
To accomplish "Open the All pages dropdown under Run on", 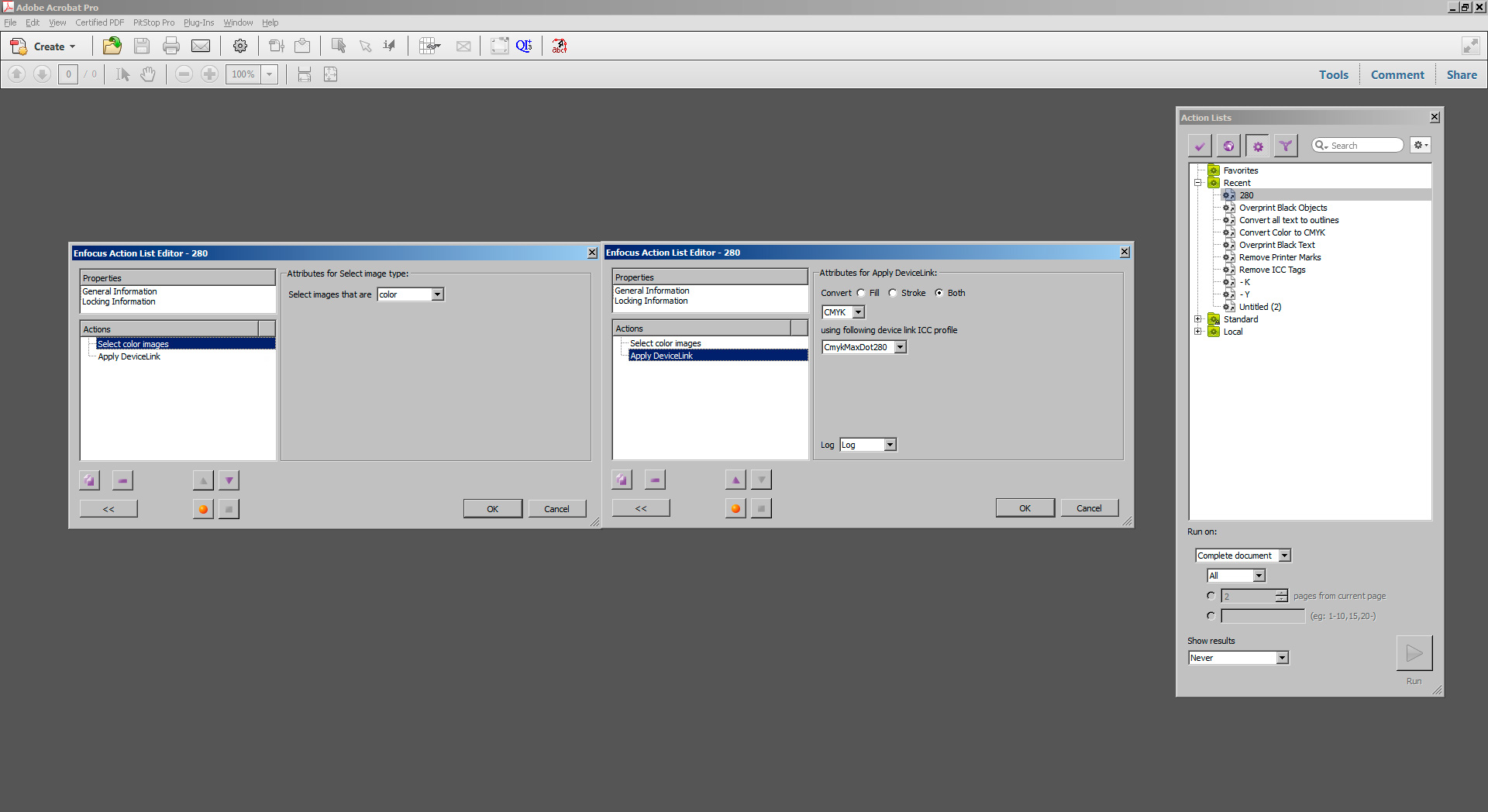I will (x=1236, y=576).
